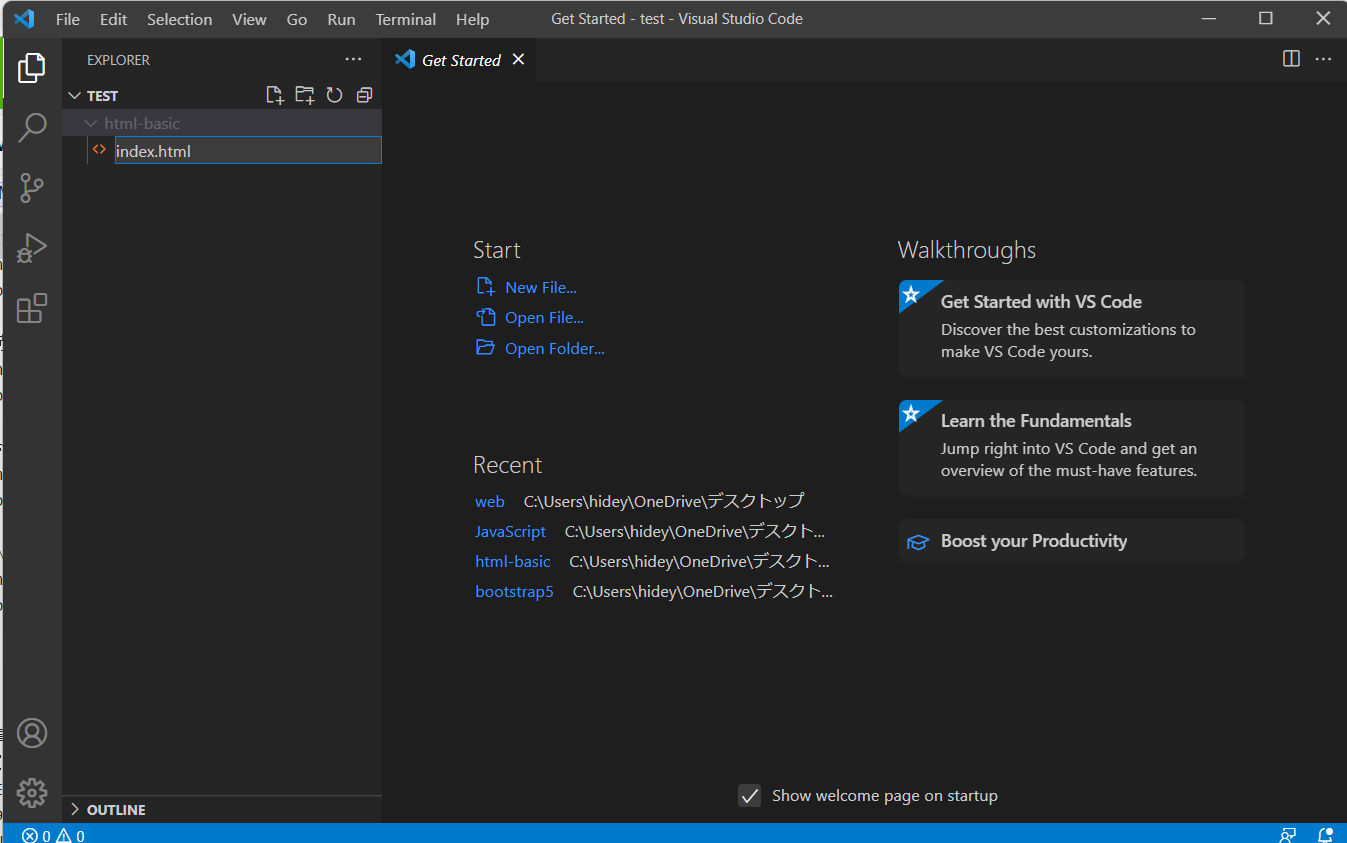
Task: Open the Search view icon
Action: point(32,128)
